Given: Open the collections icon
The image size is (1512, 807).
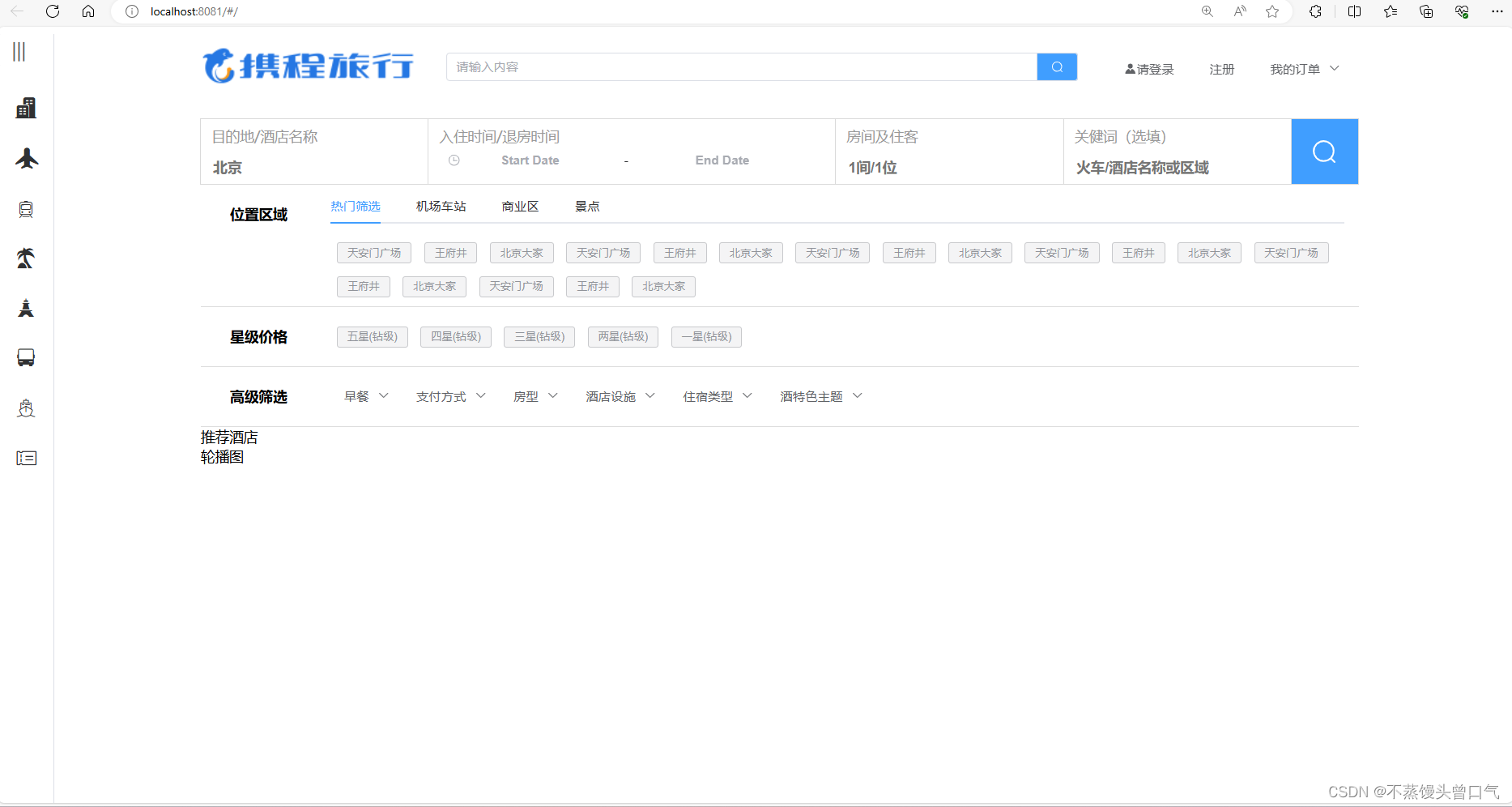Looking at the screenshot, I should click(x=1426, y=11).
